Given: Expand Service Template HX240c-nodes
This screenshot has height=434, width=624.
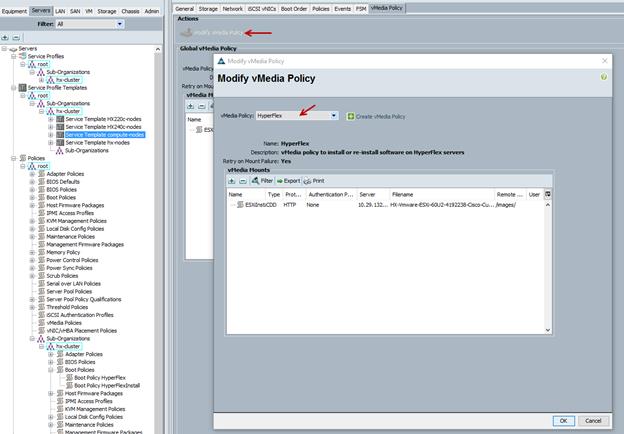Looking at the screenshot, I should [51, 127].
